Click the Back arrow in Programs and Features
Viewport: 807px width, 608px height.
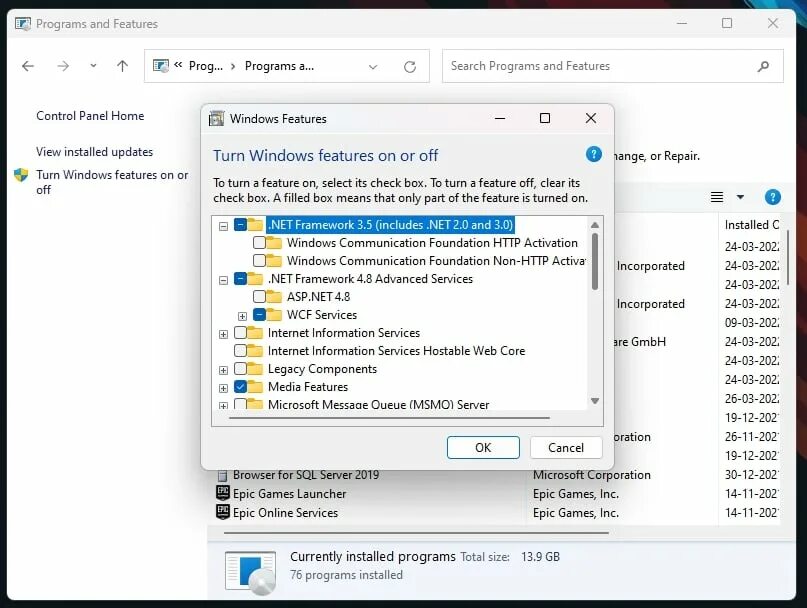point(28,66)
